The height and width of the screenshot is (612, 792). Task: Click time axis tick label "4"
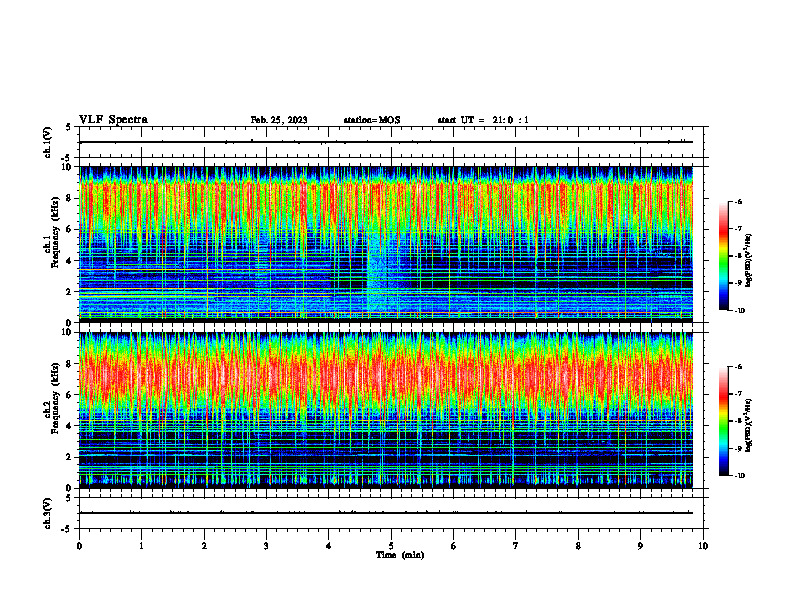pos(329,546)
